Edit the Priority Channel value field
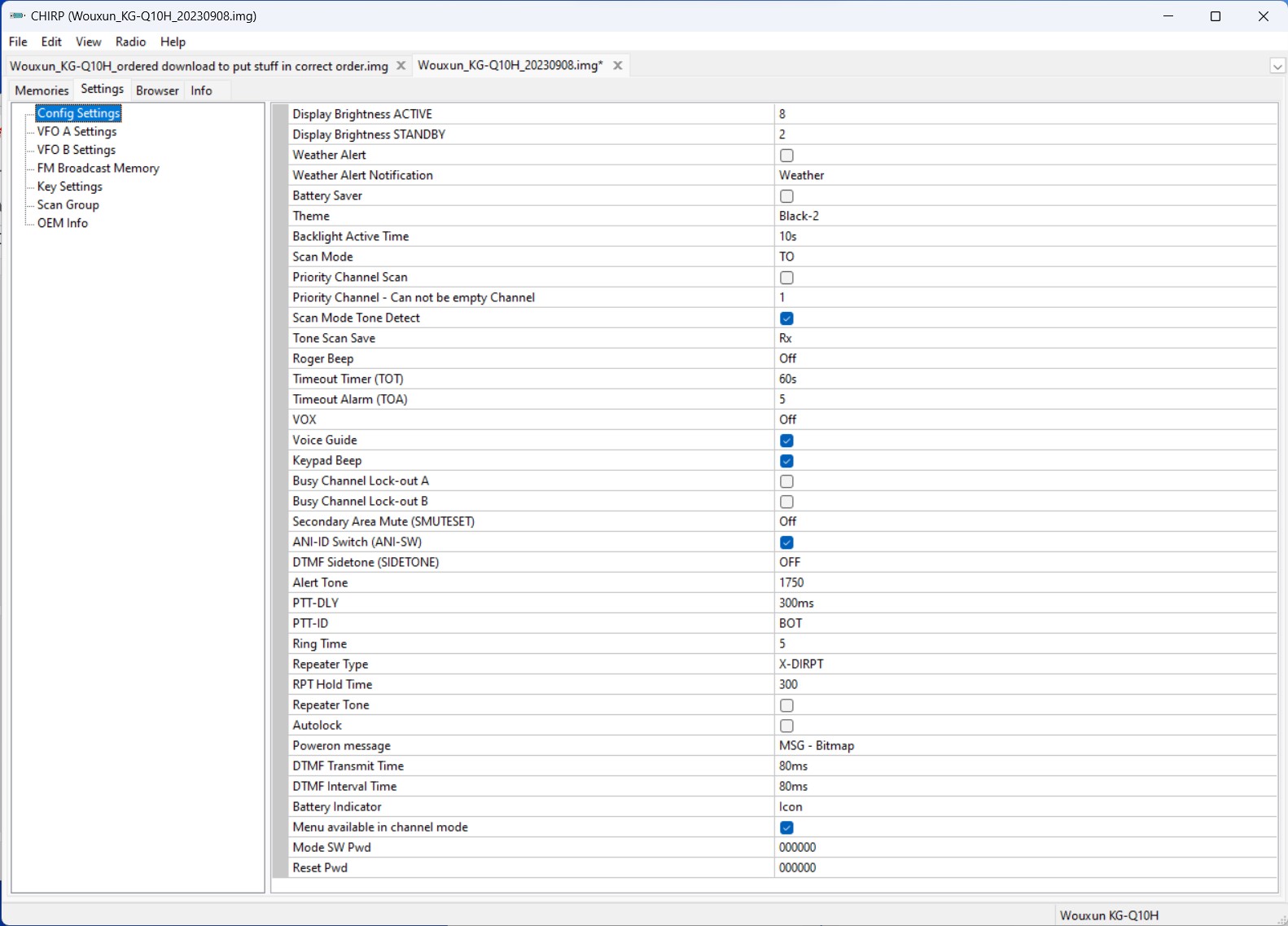1288x926 pixels. (1025, 297)
